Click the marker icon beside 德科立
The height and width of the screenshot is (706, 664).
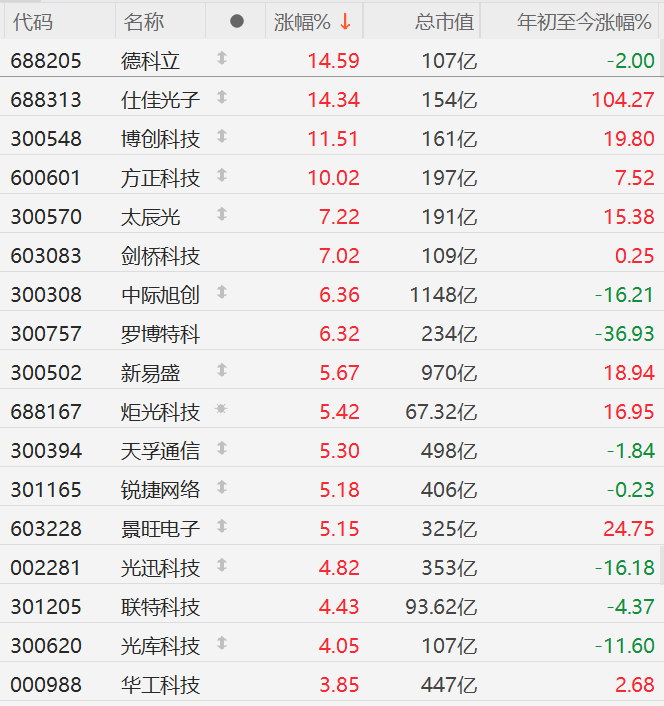tap(221, 58)
